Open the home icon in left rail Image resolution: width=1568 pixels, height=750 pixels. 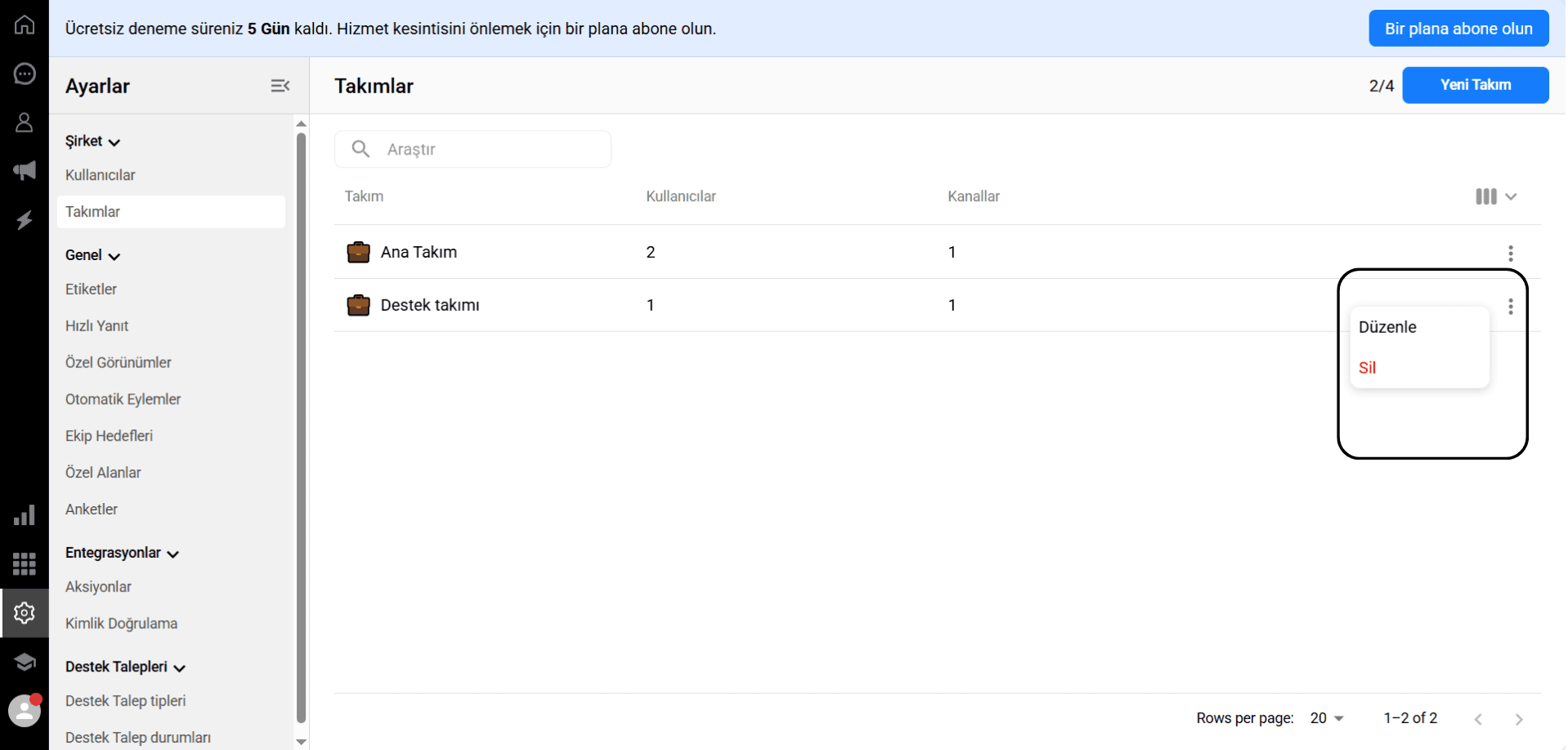coord(25,25)
